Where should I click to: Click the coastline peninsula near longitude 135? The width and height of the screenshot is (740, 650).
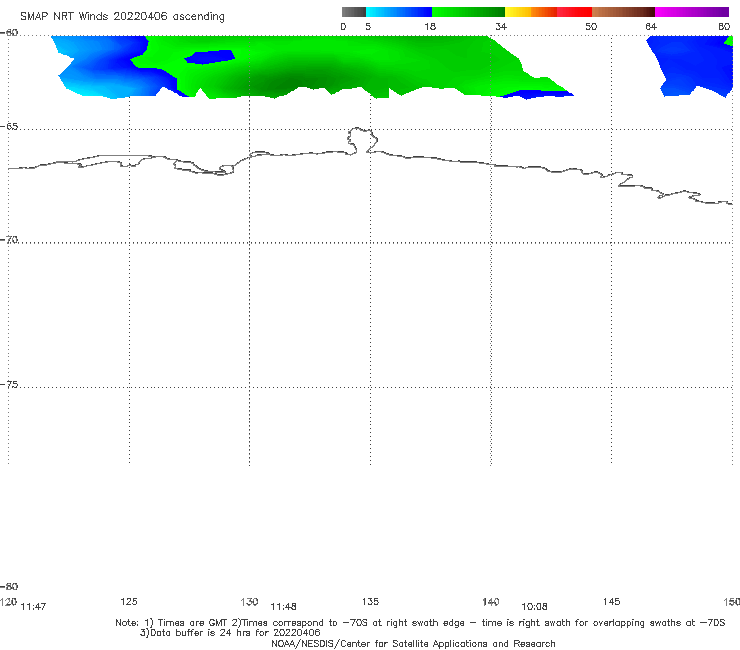click(x=362, y=140)
